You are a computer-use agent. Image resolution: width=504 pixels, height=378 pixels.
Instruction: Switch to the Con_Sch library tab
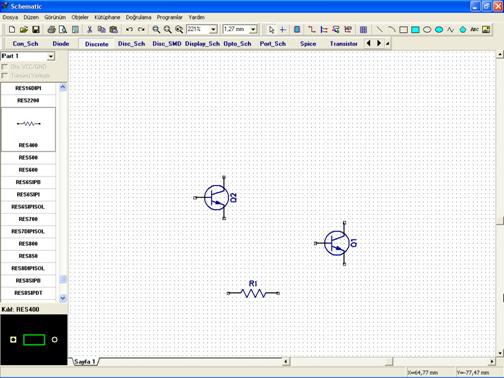click(25, 44)
